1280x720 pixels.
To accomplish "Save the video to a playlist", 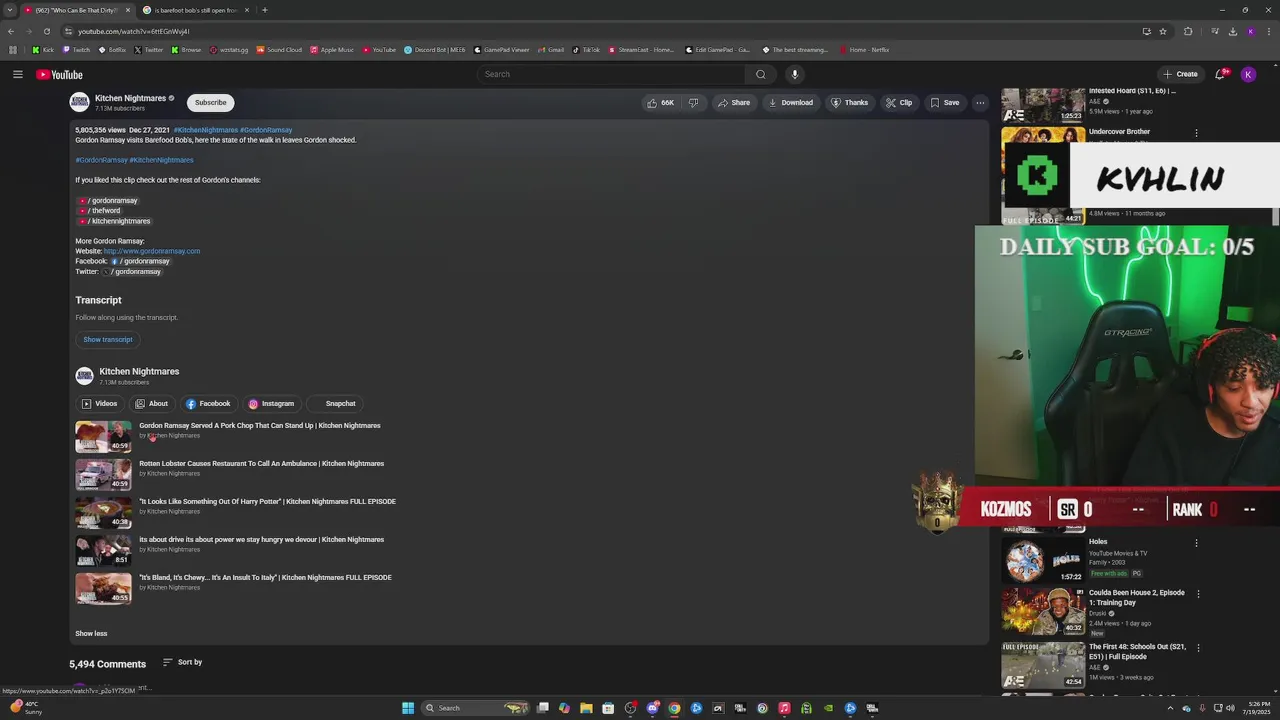I will tap(945, 102).
